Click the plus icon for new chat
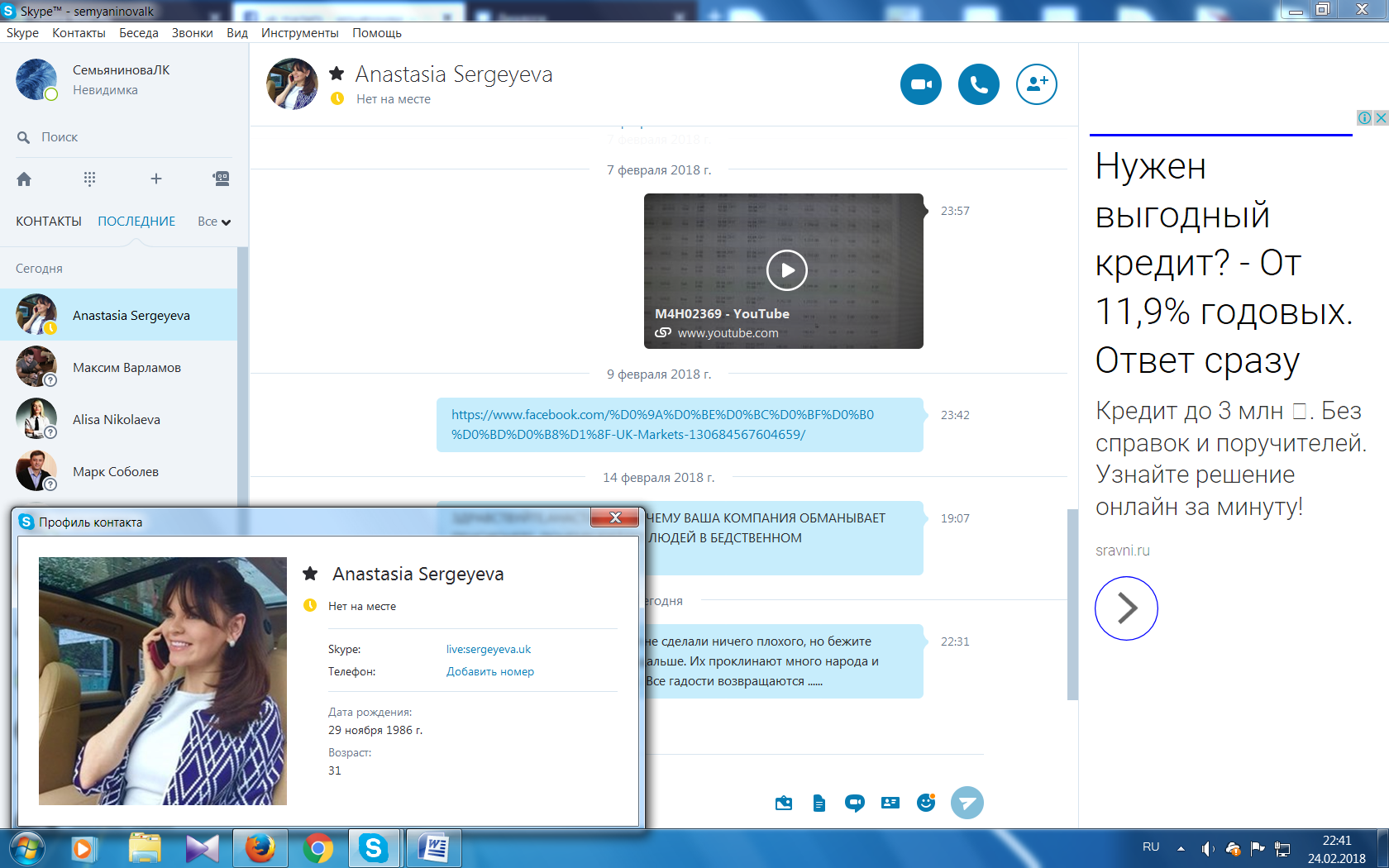Viewport: 1389px width, 868px height. [x=155, y=179]
